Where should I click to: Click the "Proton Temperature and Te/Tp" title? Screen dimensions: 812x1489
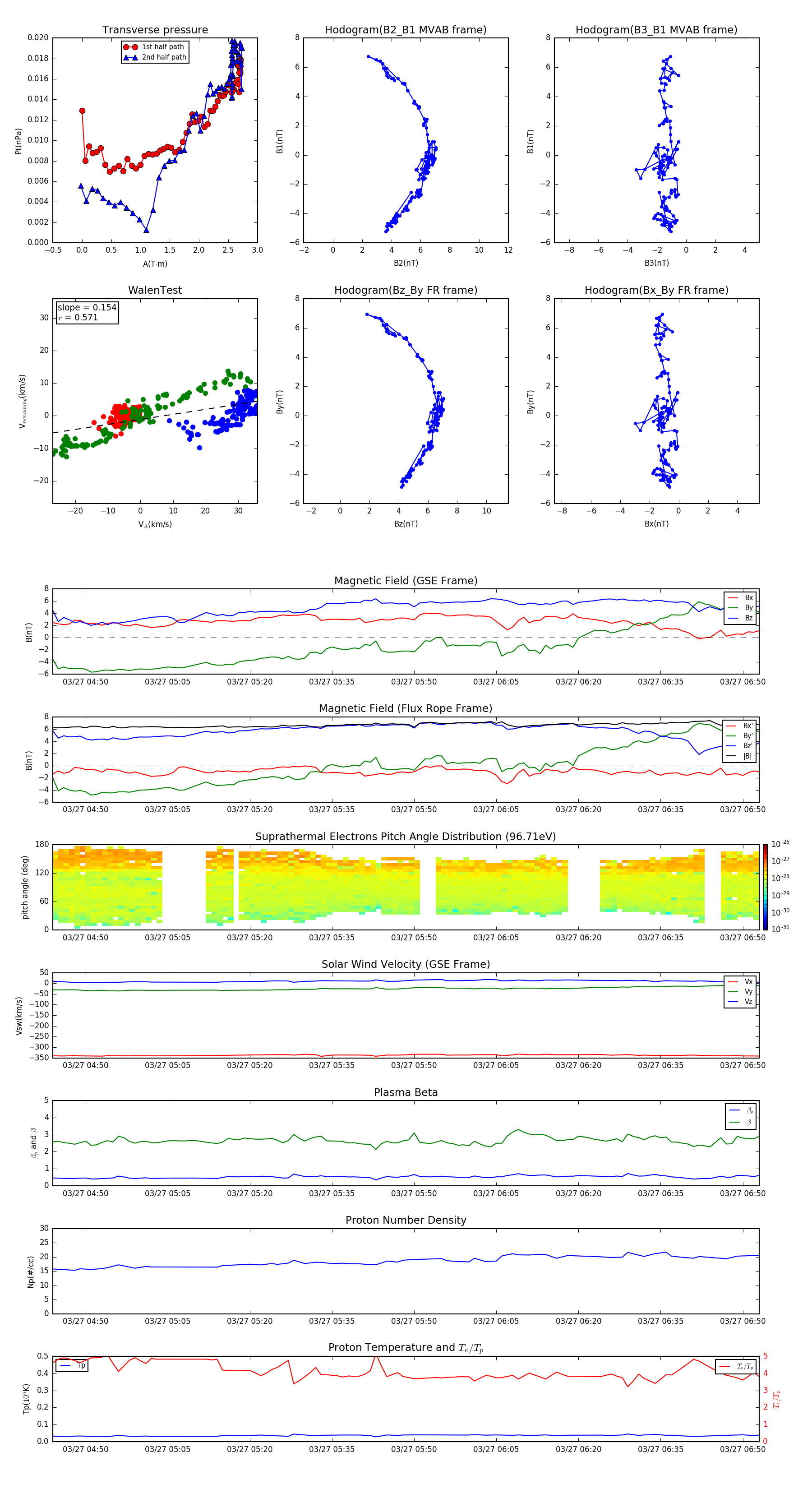click(x=406, y=1348)
